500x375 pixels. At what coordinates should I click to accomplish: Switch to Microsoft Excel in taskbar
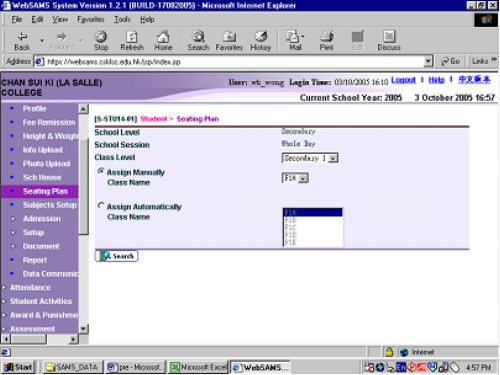(199, 367)
